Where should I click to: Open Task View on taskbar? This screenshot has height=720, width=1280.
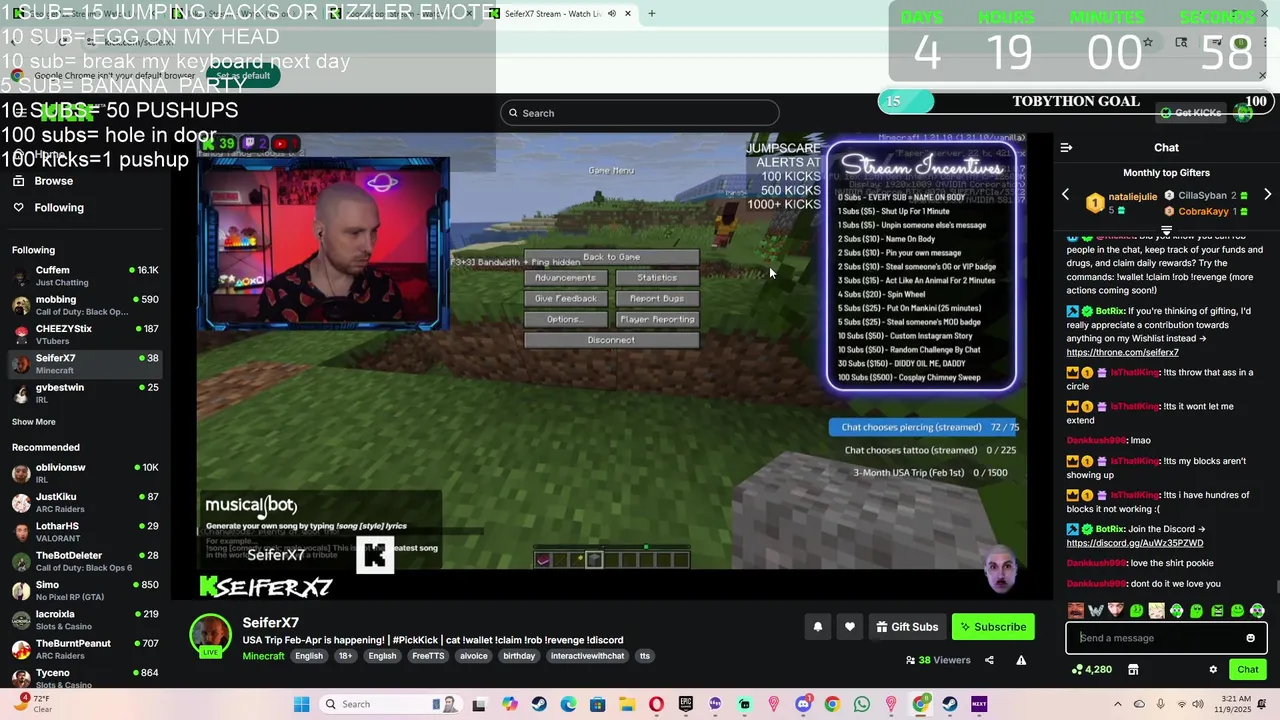click(x=479, y=704)
